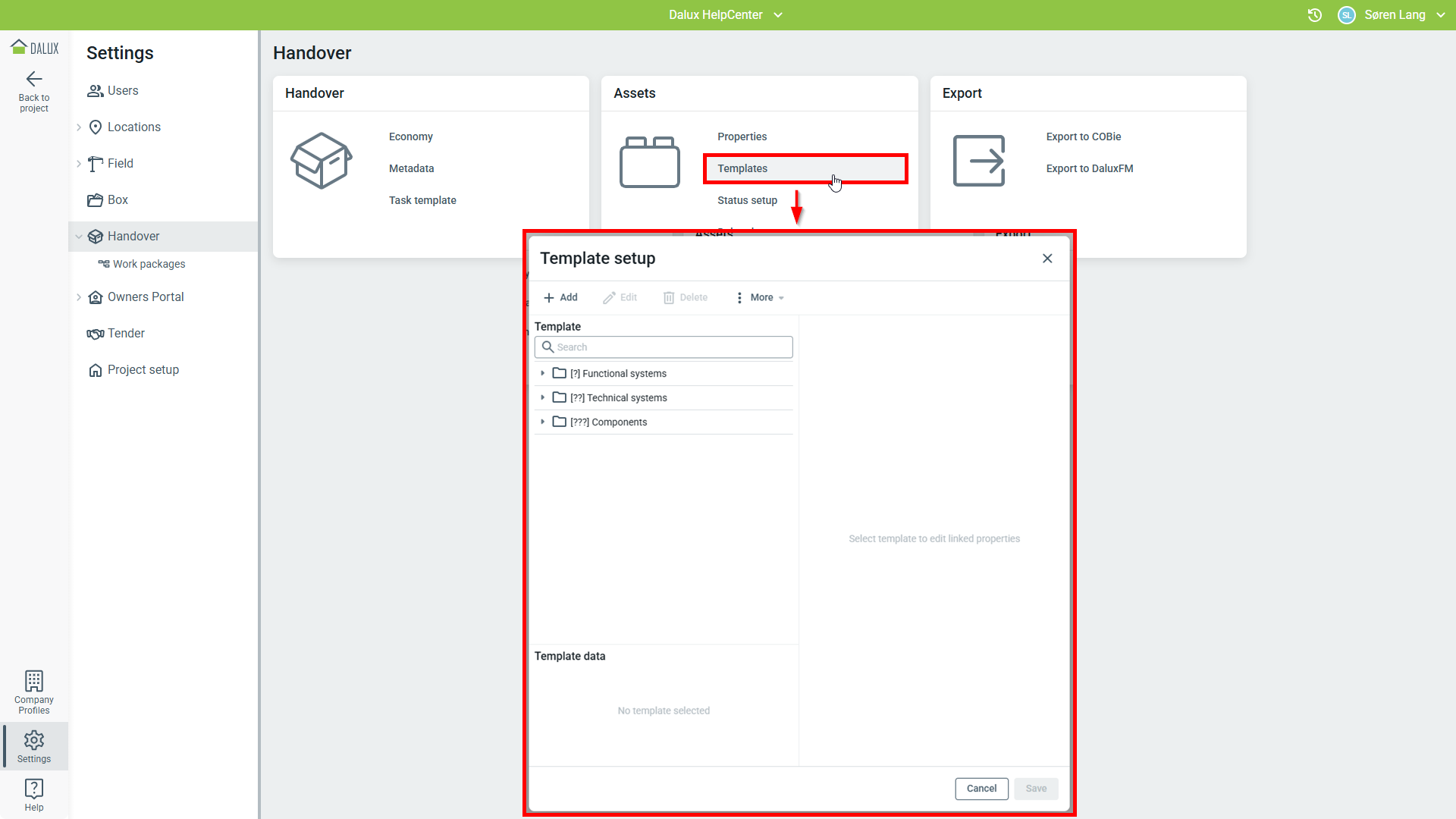Expand the Locations settings section
Viewport: 1456px width, 819px height.
coord(79,127)
